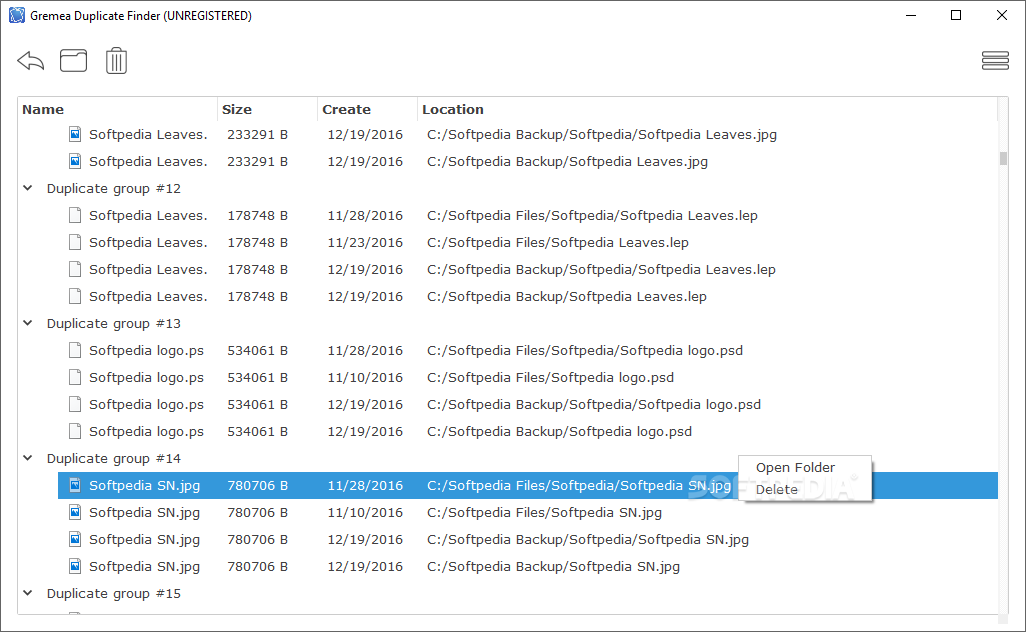Click path C:/Softpedia Backup/Softpedia/Softpedia SN.jpg
1026x632 pixels.
588,540
